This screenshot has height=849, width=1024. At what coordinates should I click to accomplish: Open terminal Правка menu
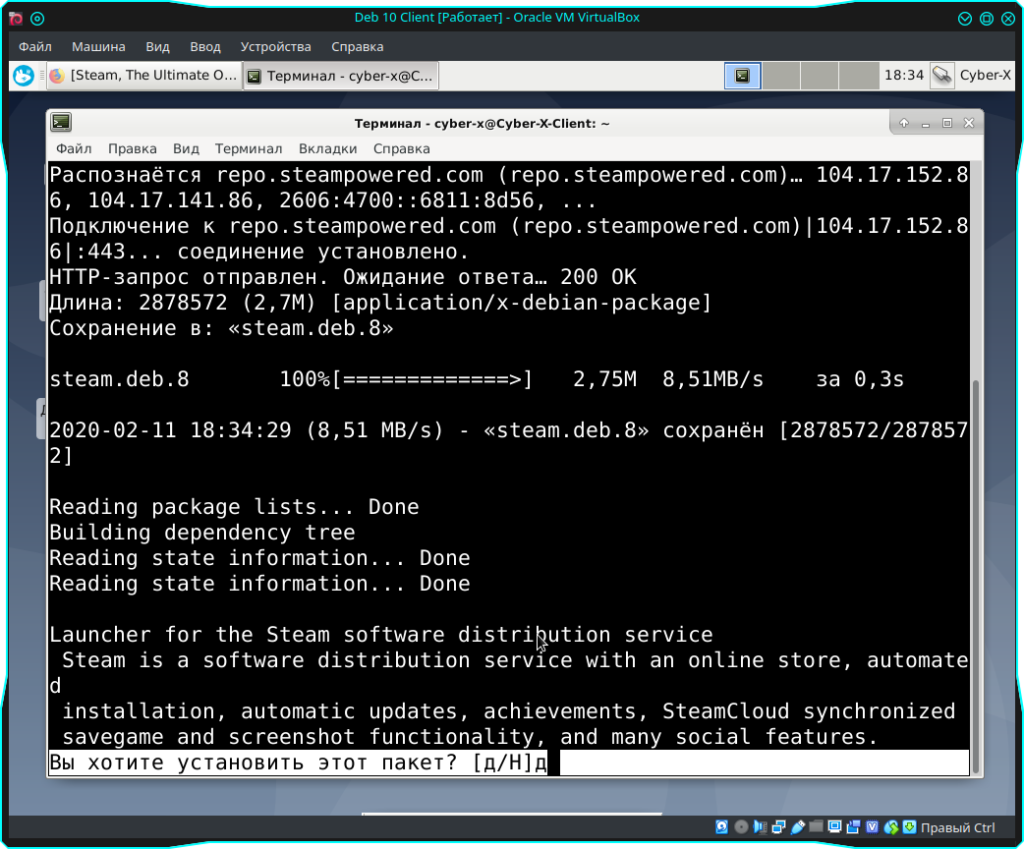(x=133, y=149)
